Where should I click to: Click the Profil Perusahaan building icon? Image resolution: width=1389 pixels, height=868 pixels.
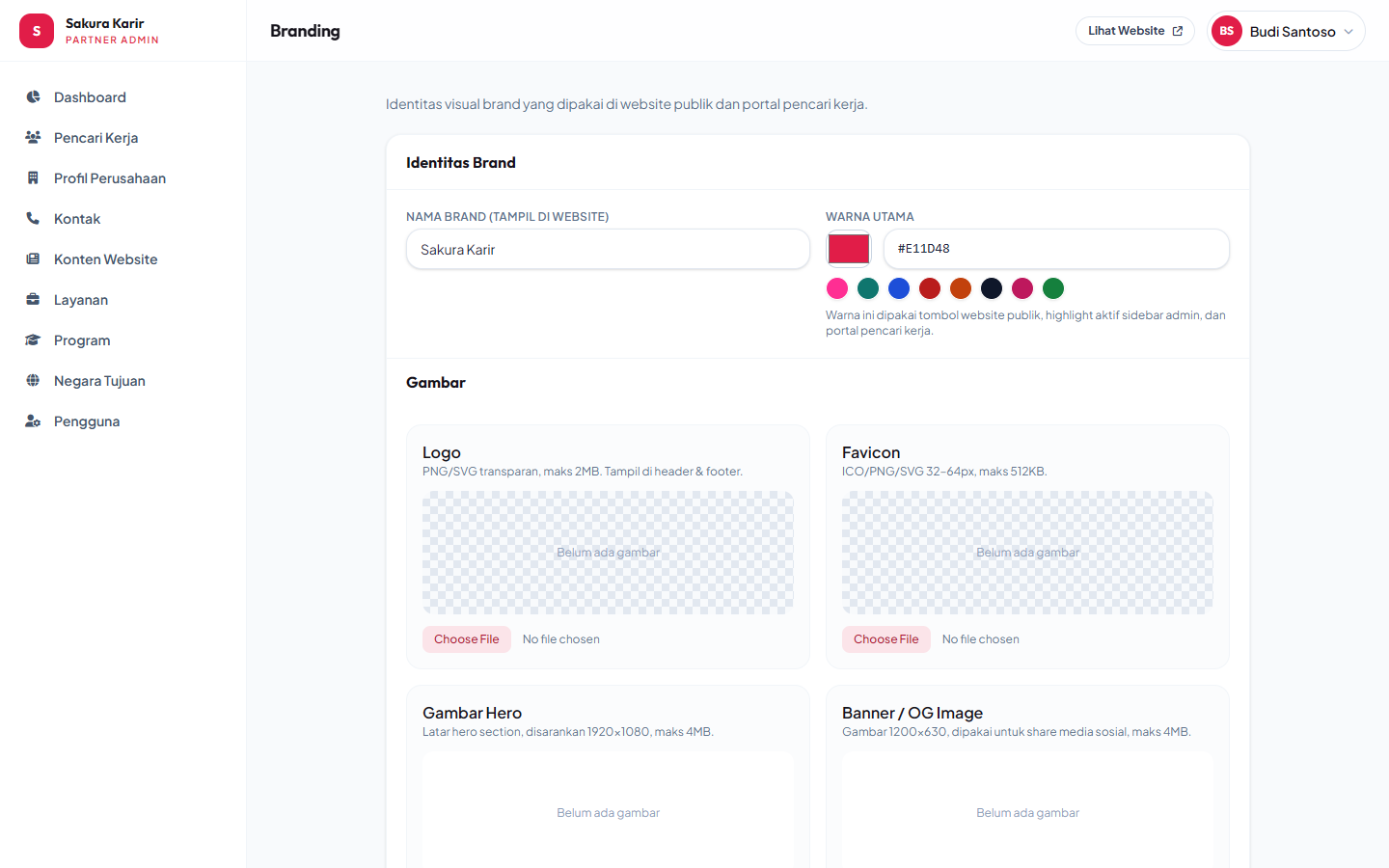click(33, 178)
